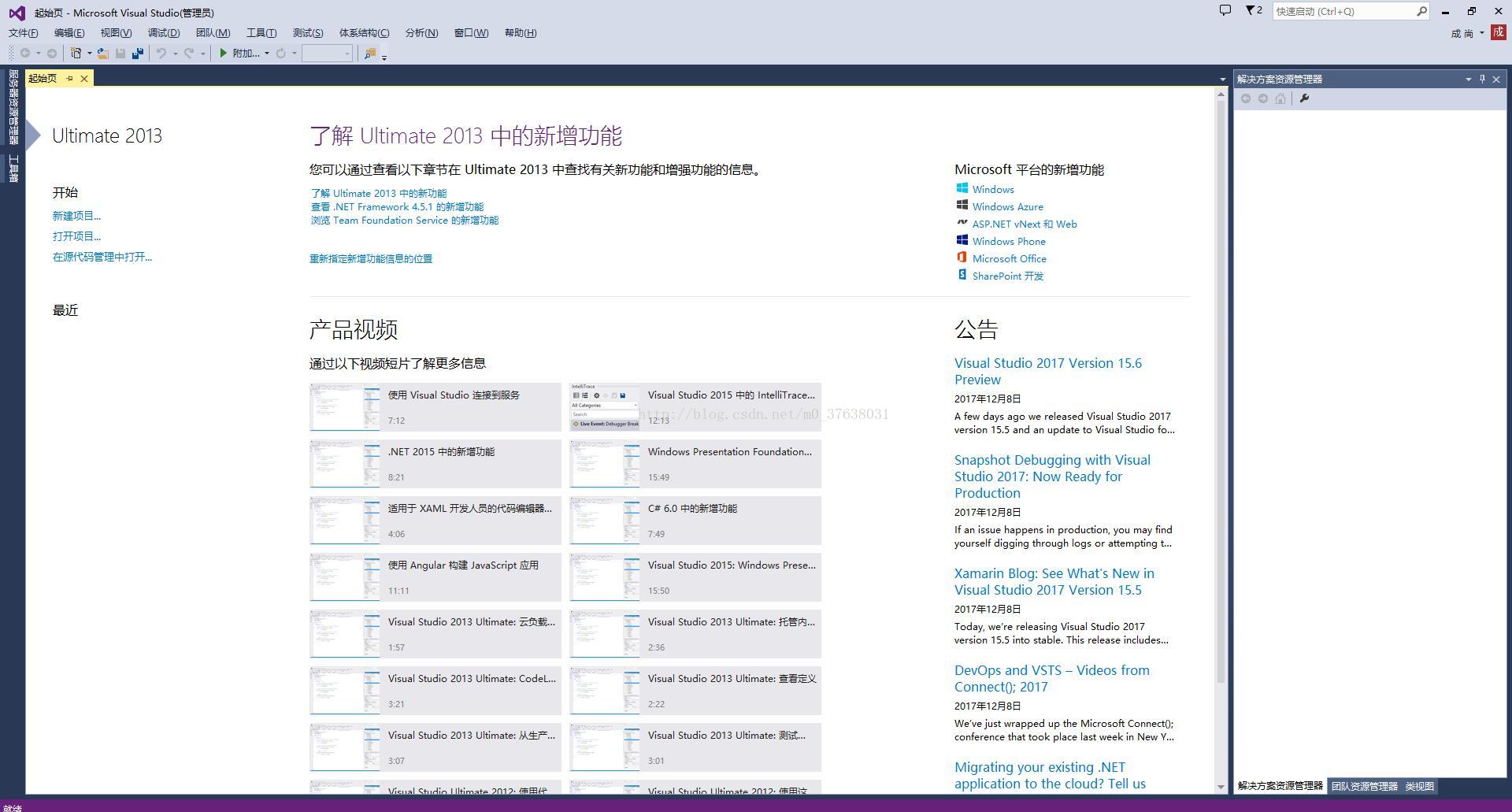Switch to the 类视图 tab

click(x=1419, y=786)
